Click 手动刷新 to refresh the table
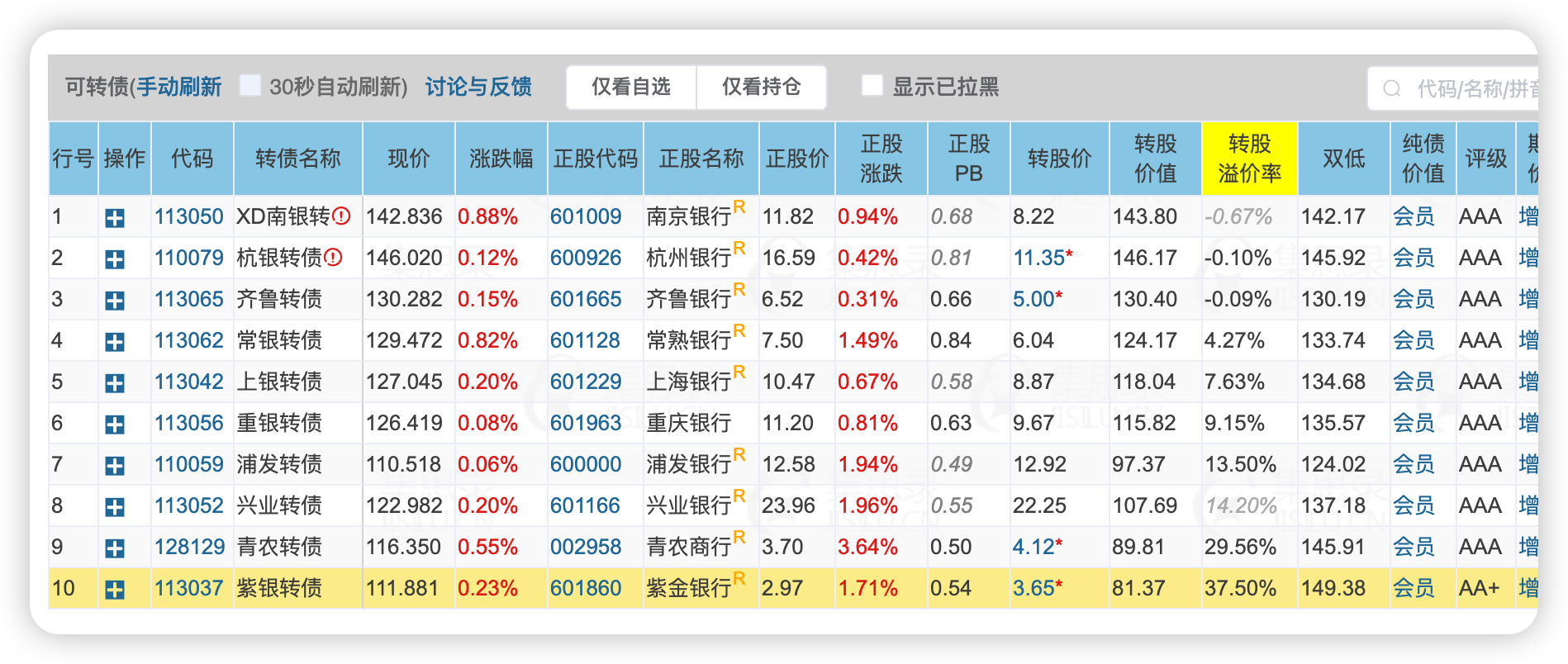Image resolution: width=1568 pixels, height=664 pixels. tap(179, 87)
